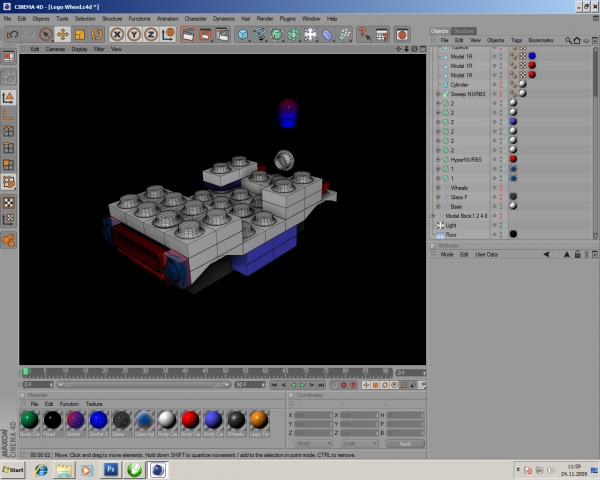Open the Plugins menu
The width and height of the screenshot is (600, 480).
pos(287,18)
